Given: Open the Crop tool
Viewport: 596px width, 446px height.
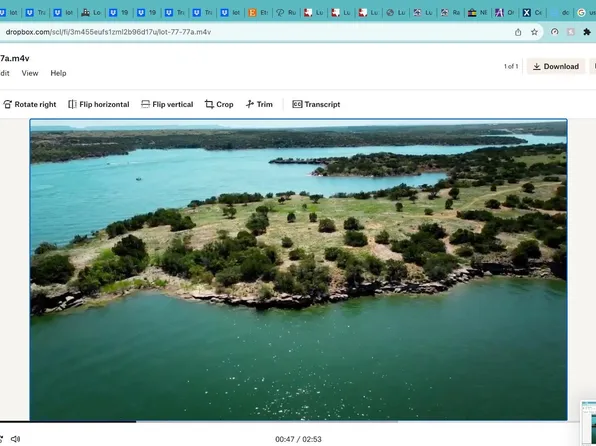Looking at the screenshot, I should tap(219, 104).
